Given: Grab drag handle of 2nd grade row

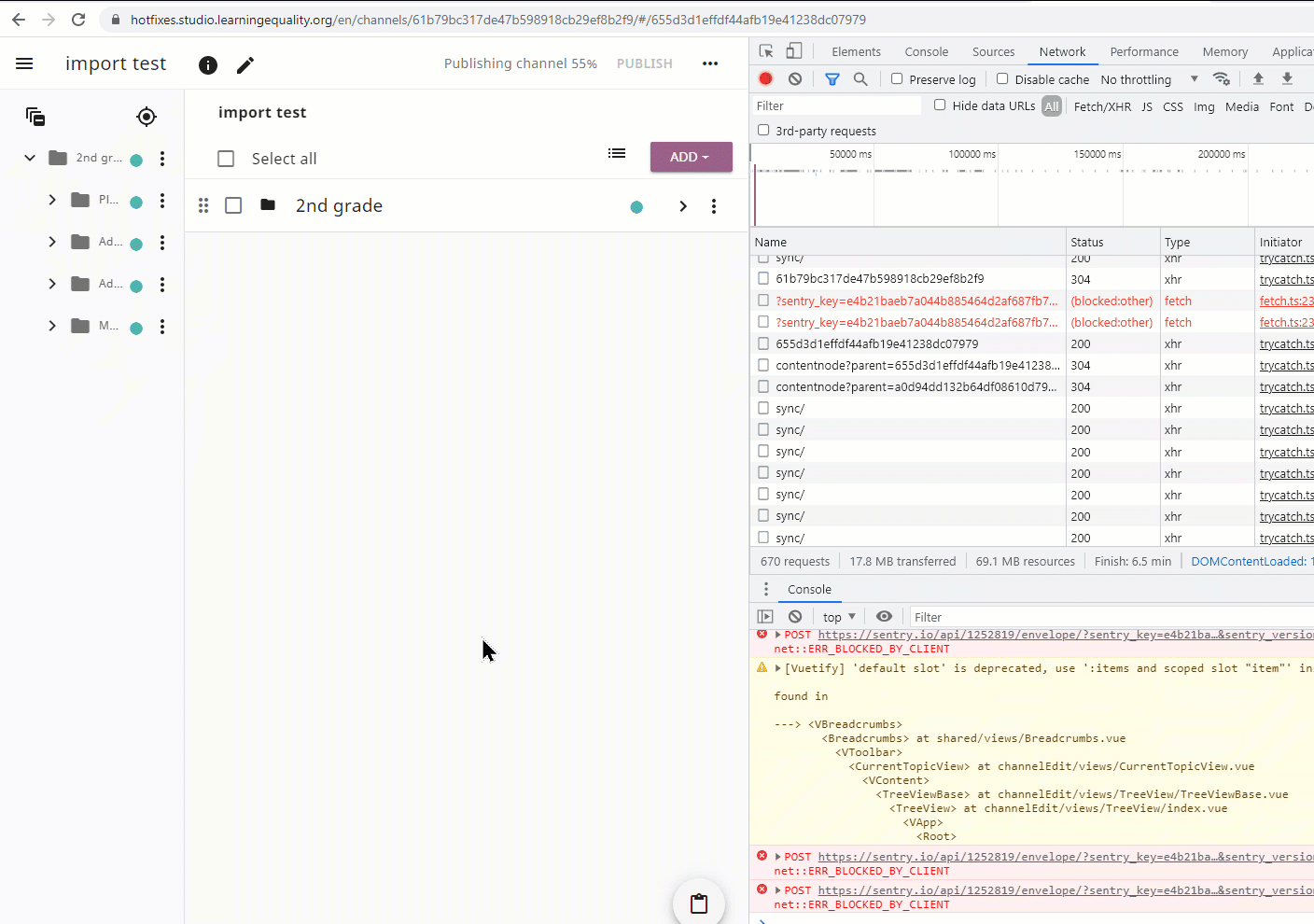Looking at the screenshot, I should (203, 205).
